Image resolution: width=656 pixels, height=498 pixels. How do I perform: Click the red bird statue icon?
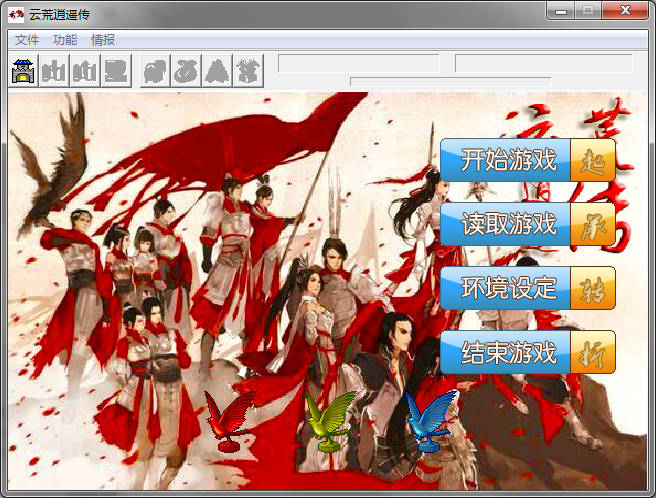tap(229, 421)
